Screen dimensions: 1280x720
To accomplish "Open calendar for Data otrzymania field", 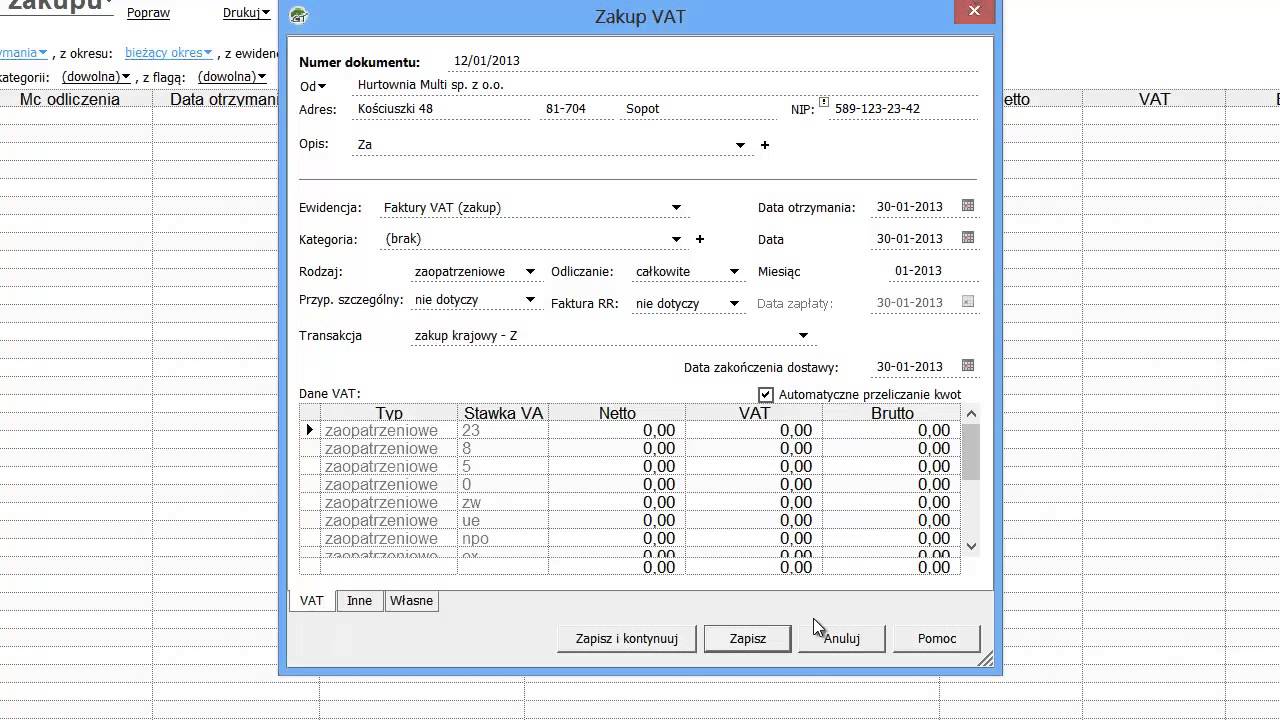I will point(967,206).
